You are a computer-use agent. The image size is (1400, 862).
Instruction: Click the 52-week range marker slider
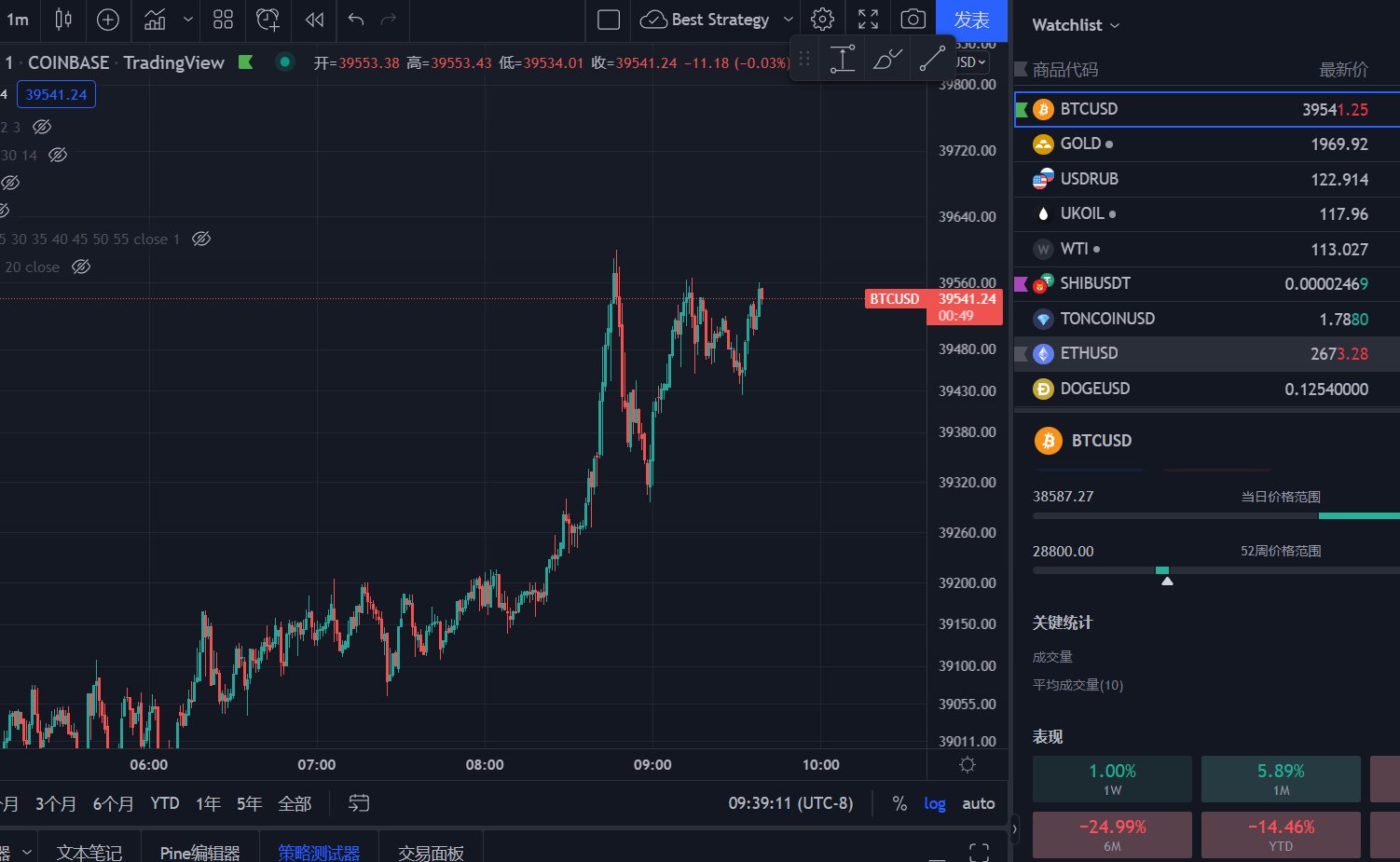click(1166, 581)
